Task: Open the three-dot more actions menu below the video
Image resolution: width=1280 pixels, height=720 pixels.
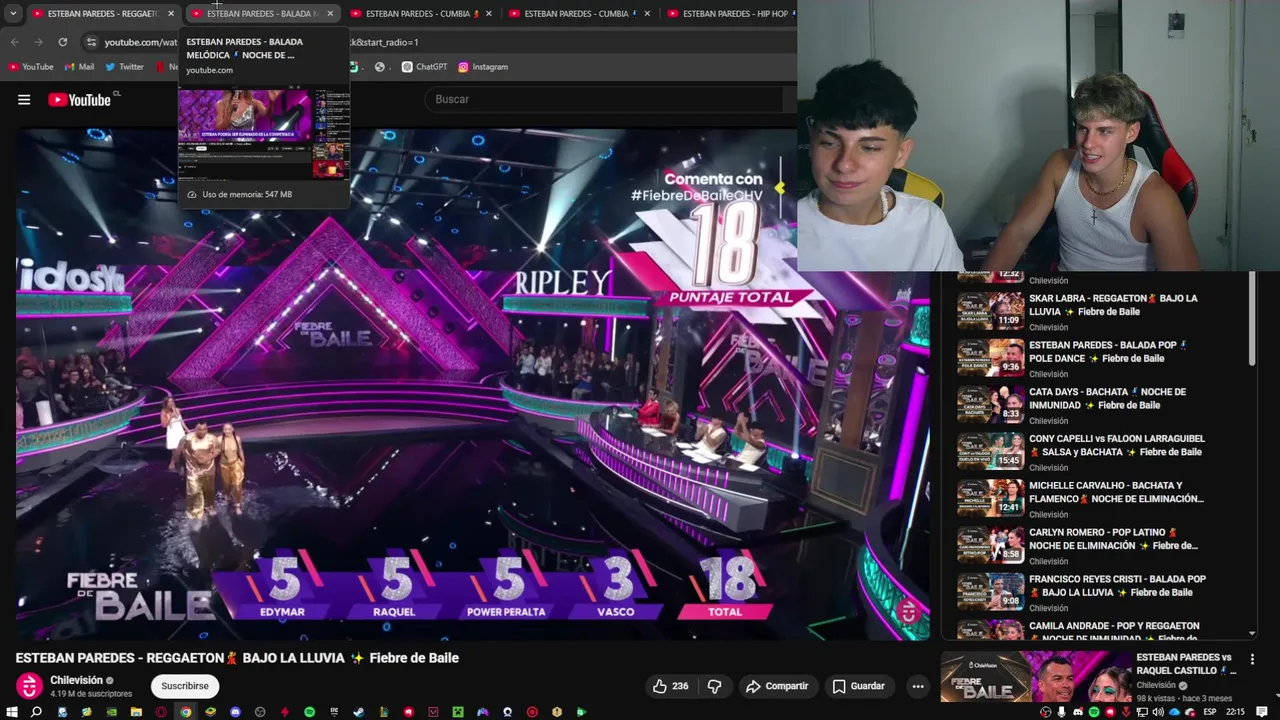Action: pos(917,686)
